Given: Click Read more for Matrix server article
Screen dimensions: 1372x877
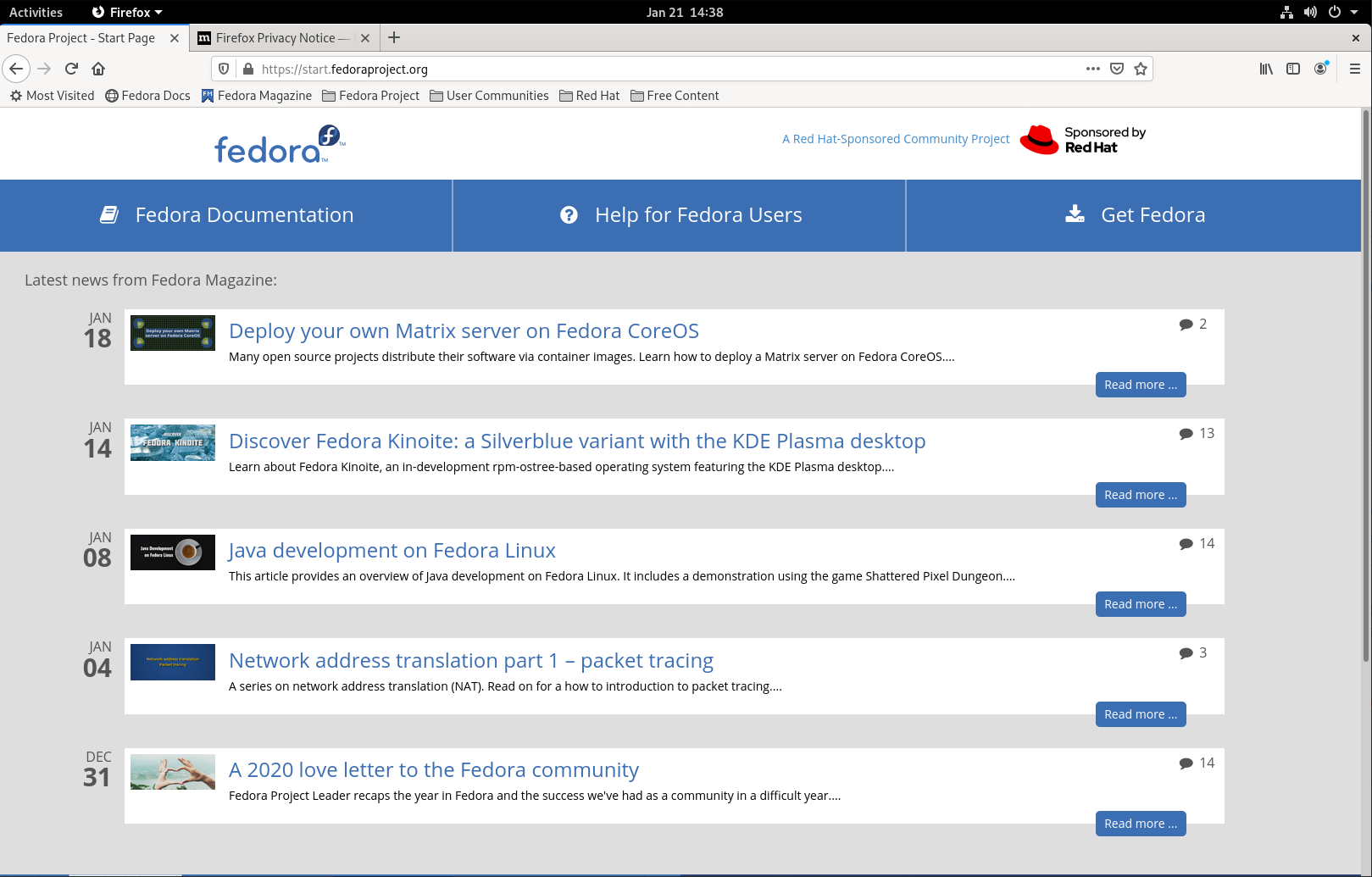Looking at the screenshot, I should click(x=1141, y=385).
